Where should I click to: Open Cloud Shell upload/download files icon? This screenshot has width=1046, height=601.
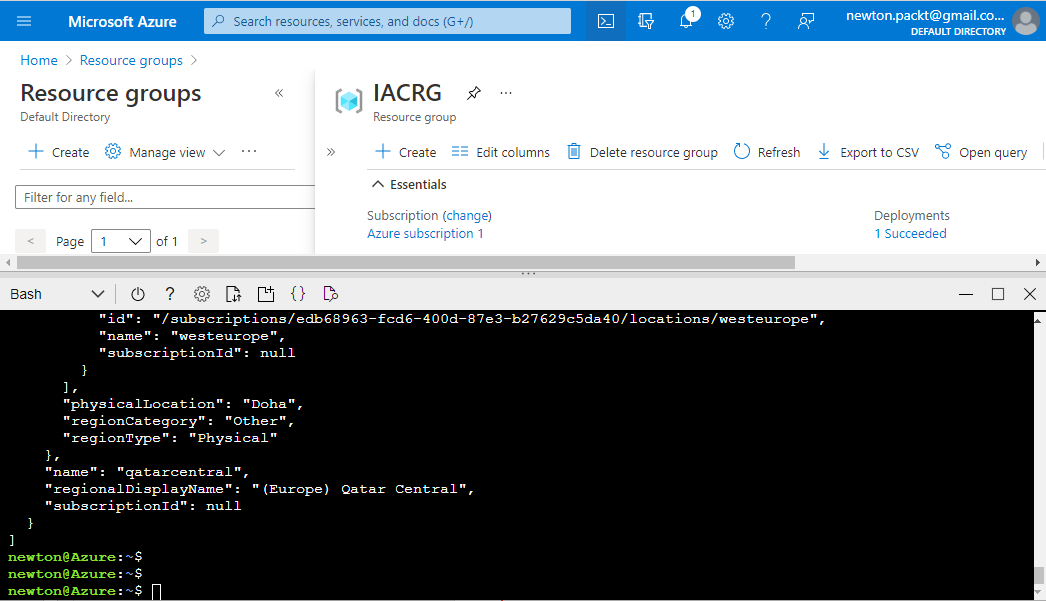pos(233,294)
